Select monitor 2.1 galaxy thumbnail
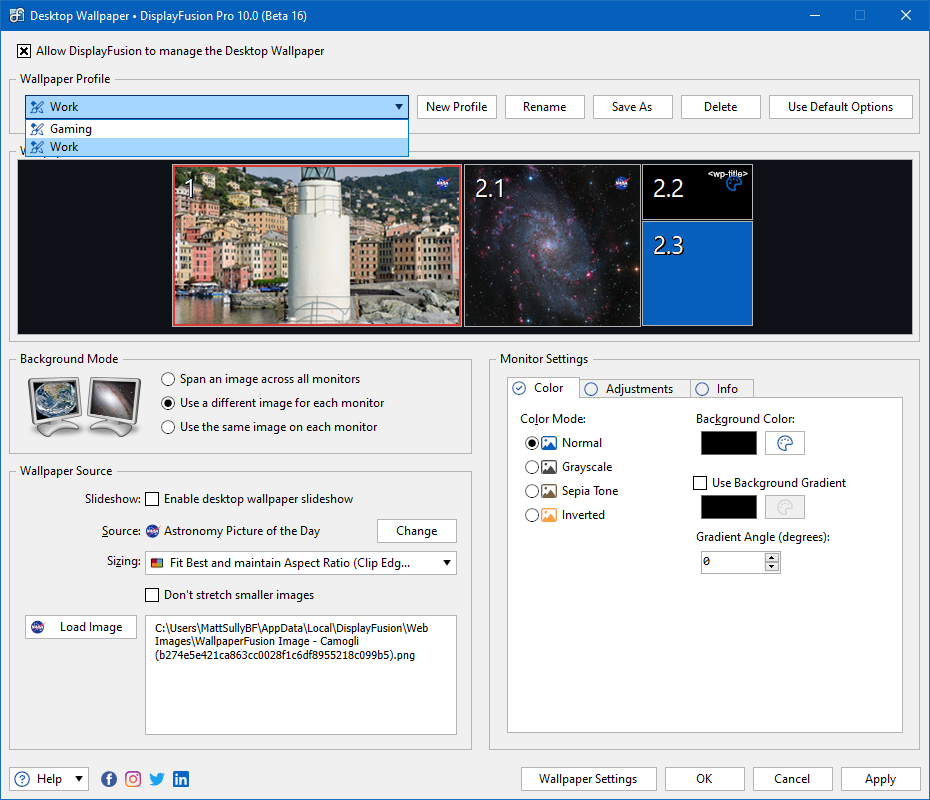 [552, 246]
